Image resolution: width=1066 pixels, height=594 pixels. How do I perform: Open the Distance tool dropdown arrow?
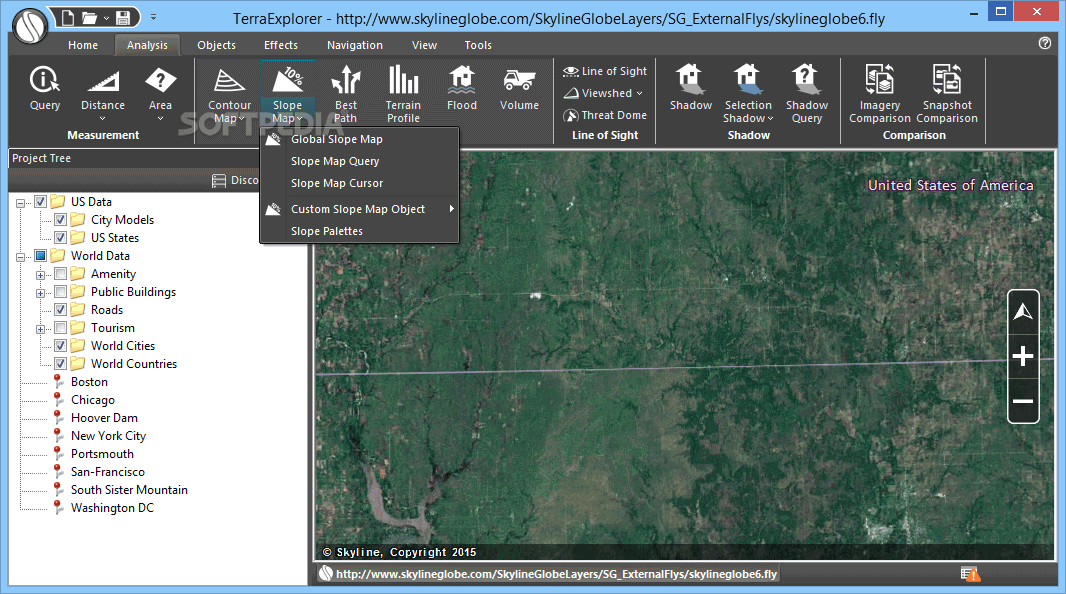(103, 119)
